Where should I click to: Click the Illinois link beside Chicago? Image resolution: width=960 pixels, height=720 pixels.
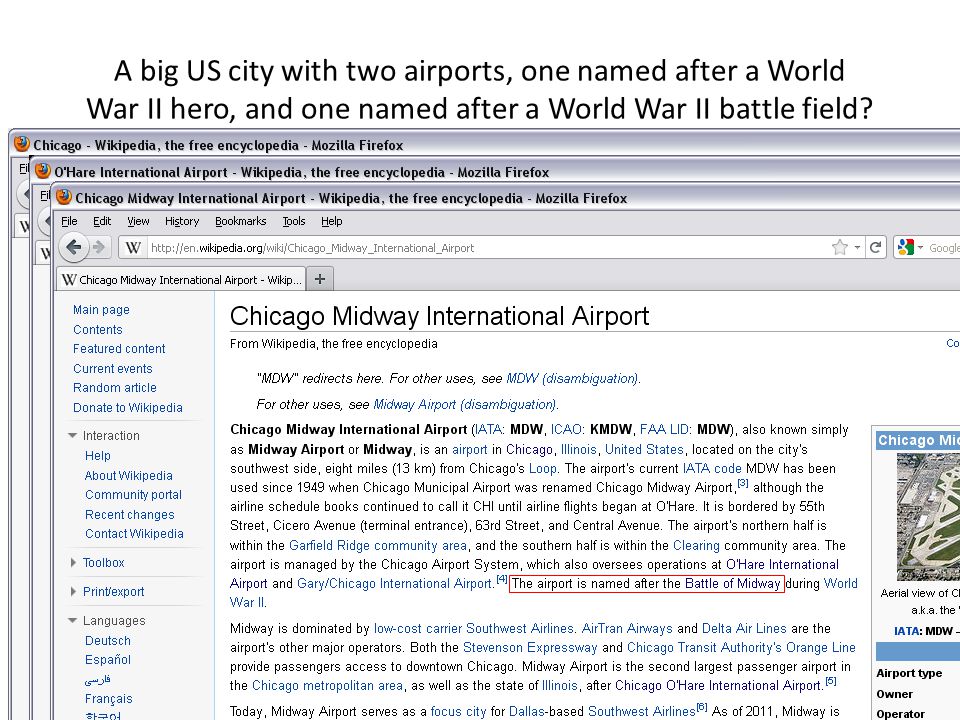pos(579,449)
